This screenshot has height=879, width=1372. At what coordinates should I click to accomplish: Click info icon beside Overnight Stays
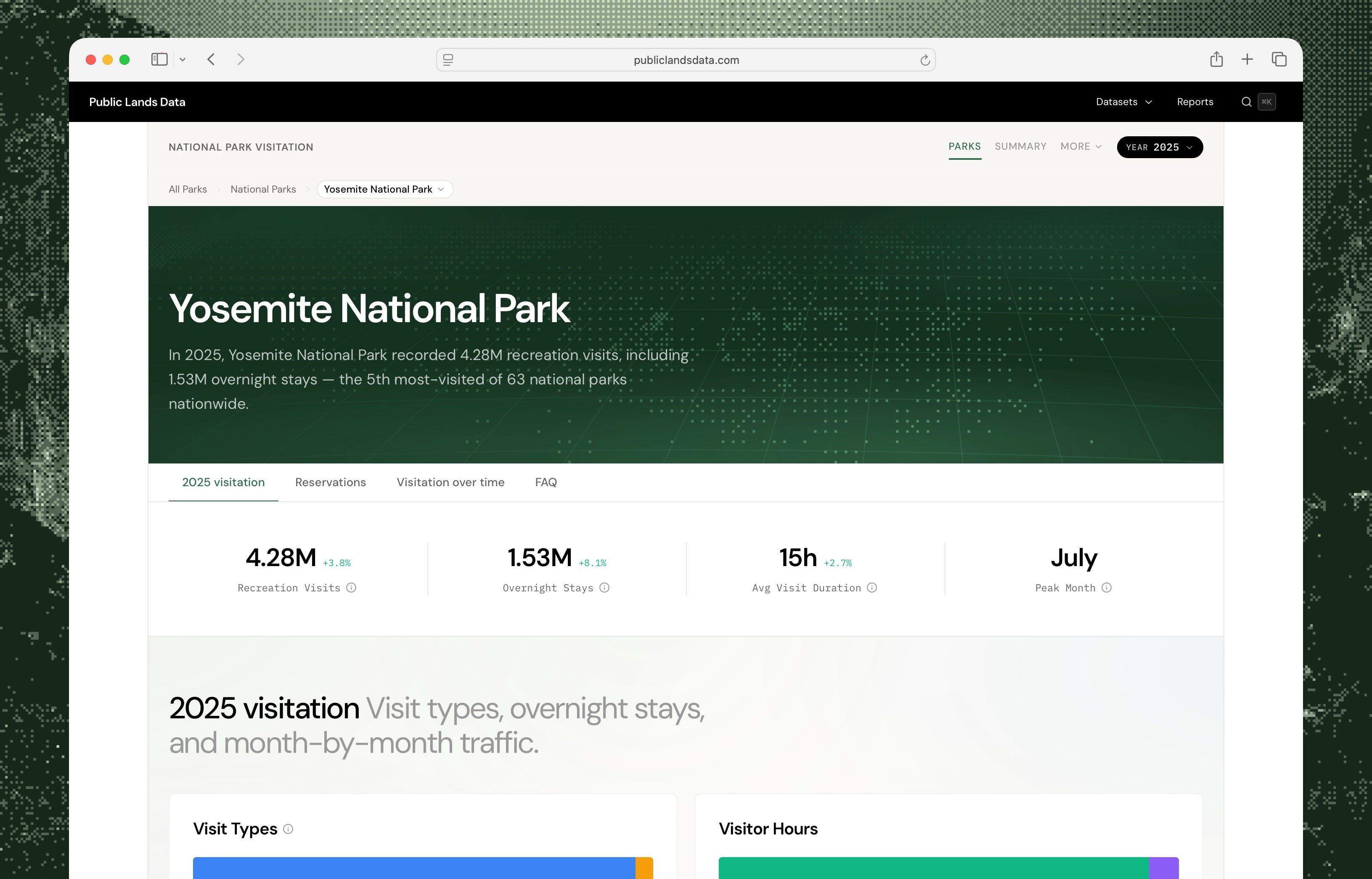coord(604,588)
